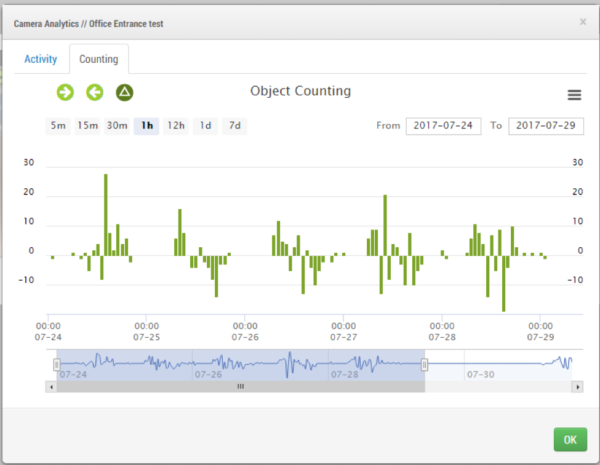The image size is (600, 465).
Task: Click the dark green triangle icon
Action: (x=125, y=93)
